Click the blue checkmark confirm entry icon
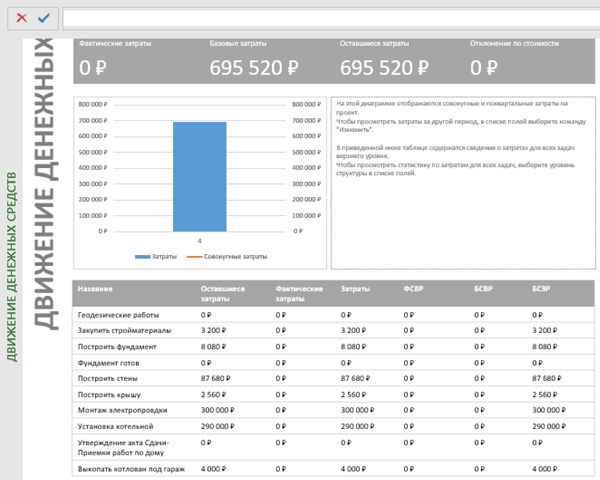This screenshot has height=480, width=600. click(44, 18)
